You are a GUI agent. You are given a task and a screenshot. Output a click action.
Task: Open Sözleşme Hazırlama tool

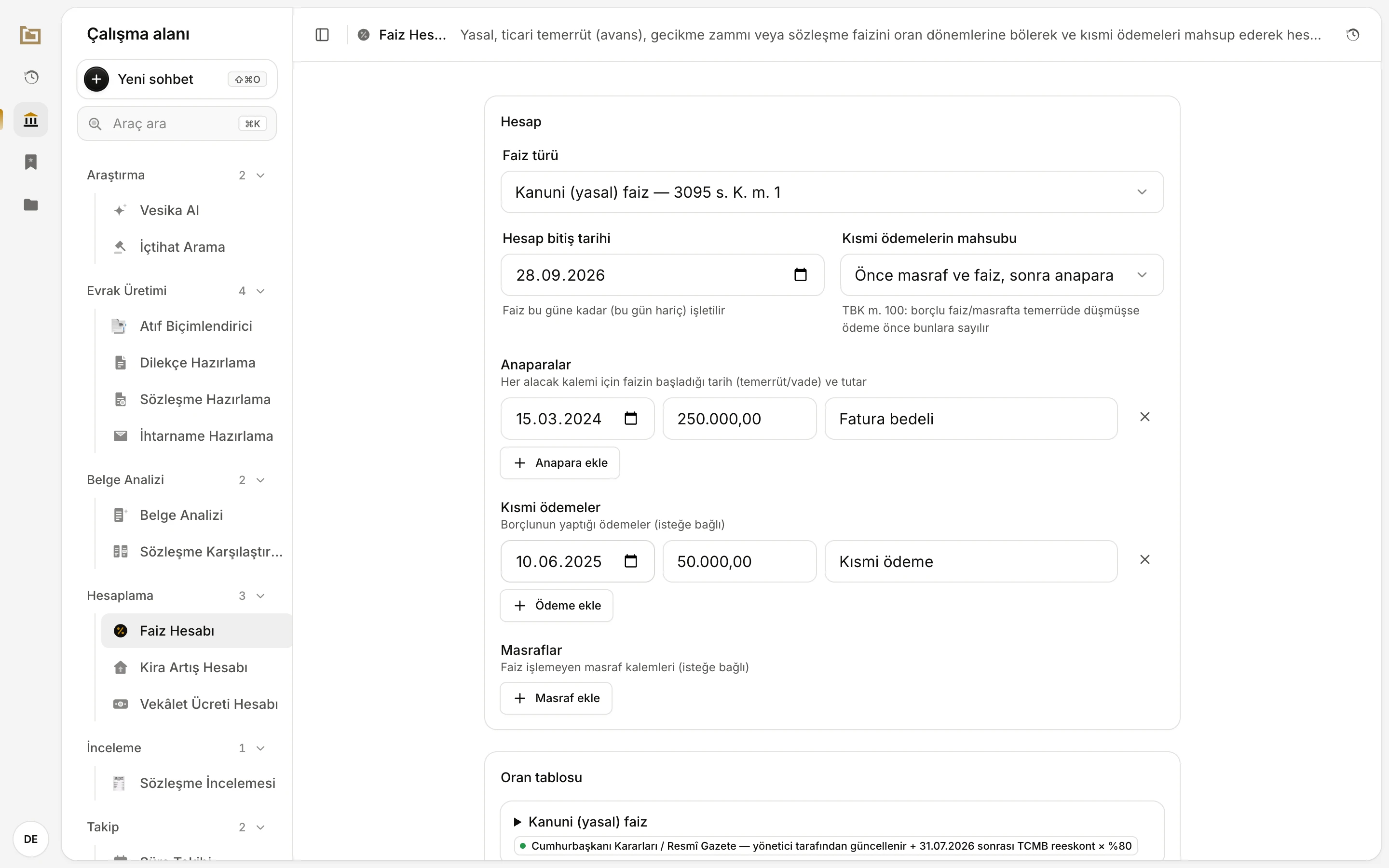(196, 400)
